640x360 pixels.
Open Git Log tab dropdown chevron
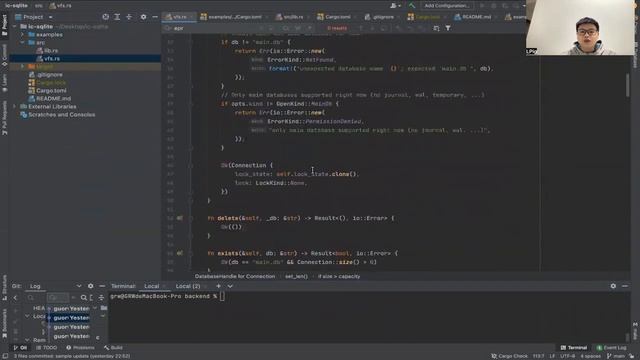(x=79, y=286)
